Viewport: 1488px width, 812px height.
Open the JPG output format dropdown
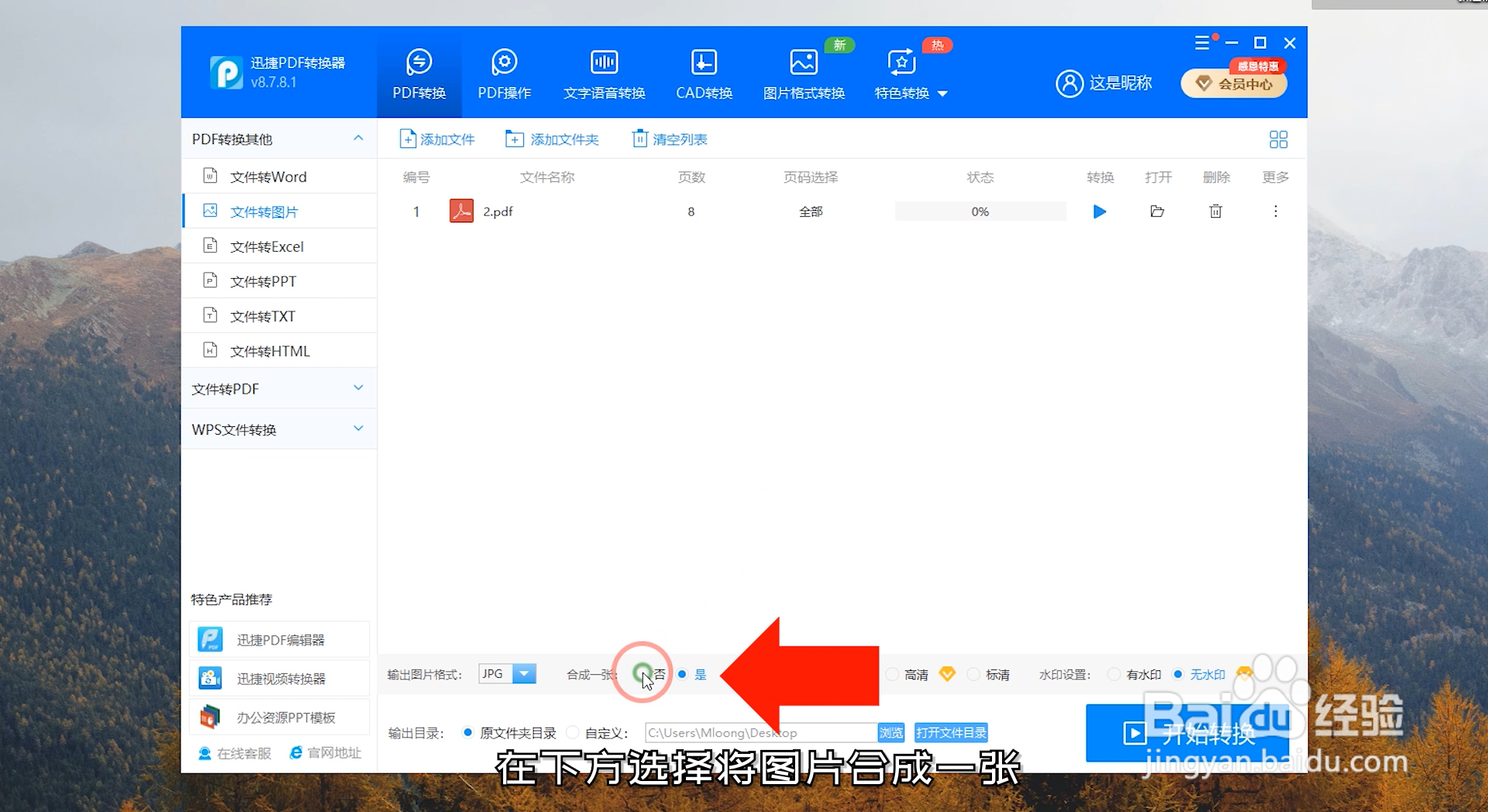pyautogui.click(x=525, y=673)
